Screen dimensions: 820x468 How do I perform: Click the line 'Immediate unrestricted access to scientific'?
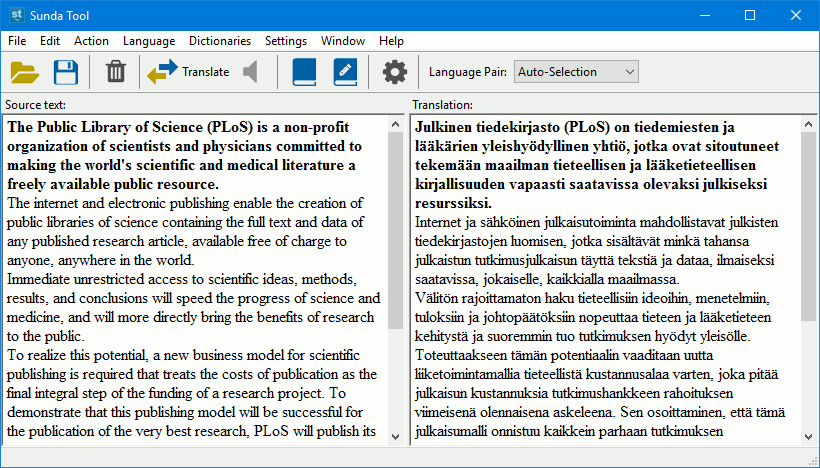pos(181,279)
